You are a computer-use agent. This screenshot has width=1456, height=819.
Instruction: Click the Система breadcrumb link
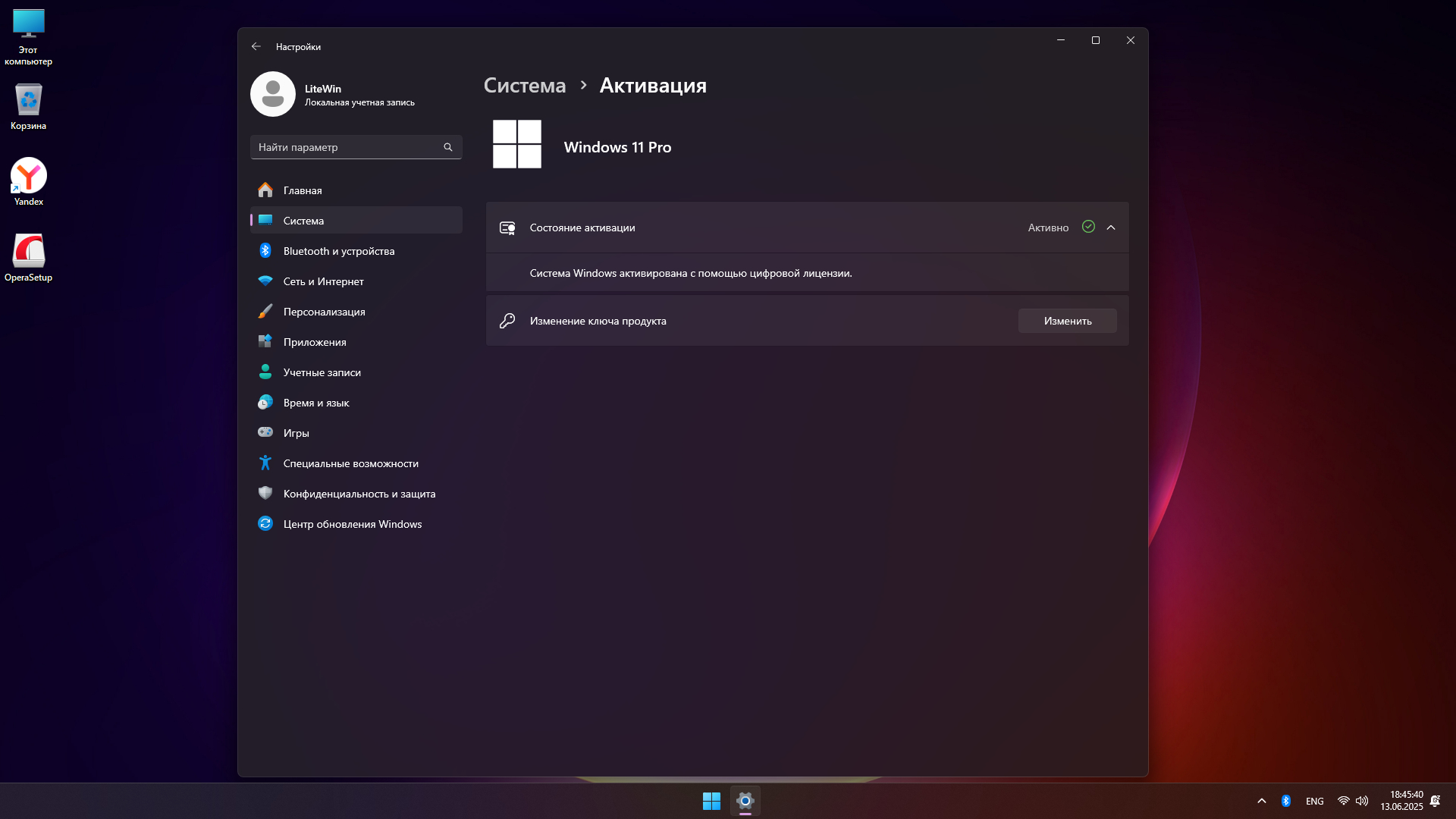click(525, 86)
